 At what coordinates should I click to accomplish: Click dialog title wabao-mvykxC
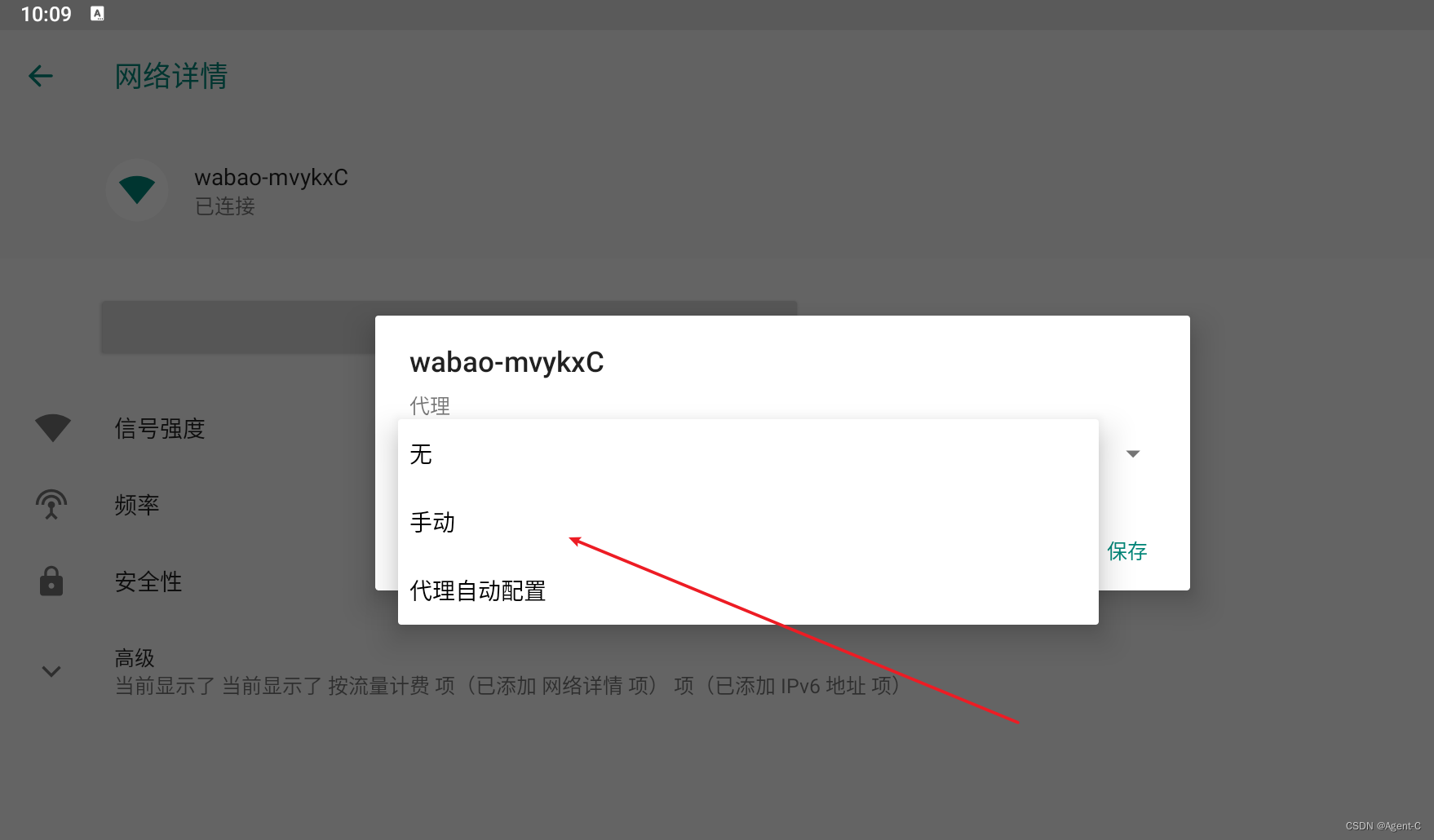[507, 362]
